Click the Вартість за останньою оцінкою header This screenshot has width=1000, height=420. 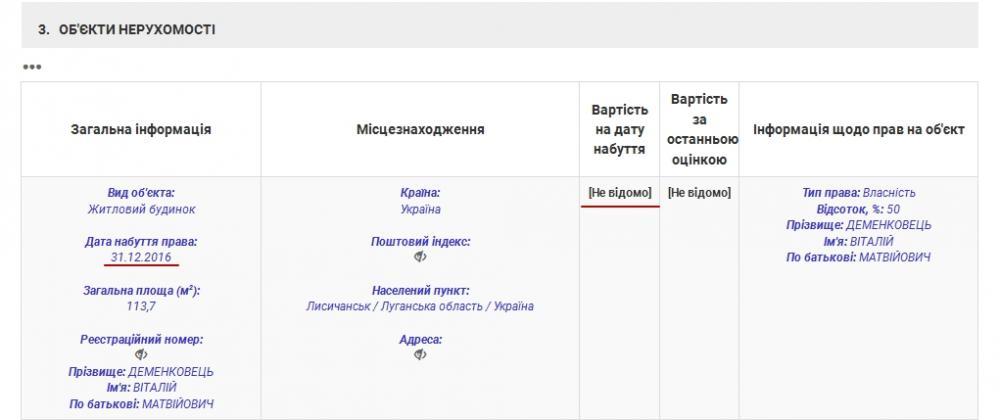click(699, 130)
